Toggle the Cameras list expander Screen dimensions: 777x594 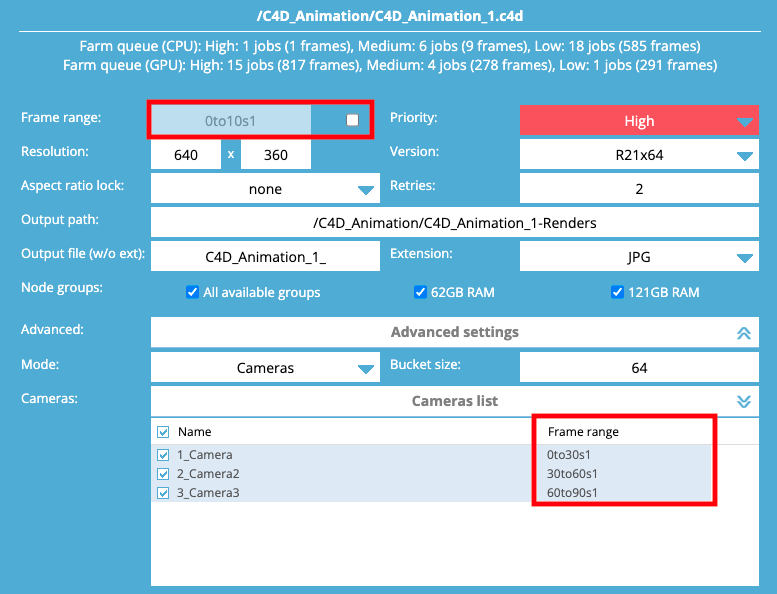click(x=454, y=401)
